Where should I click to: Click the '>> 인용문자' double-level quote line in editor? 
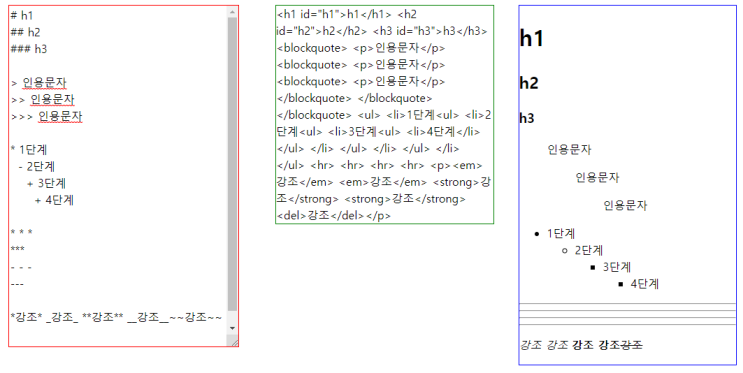click(x=43, y=100)
